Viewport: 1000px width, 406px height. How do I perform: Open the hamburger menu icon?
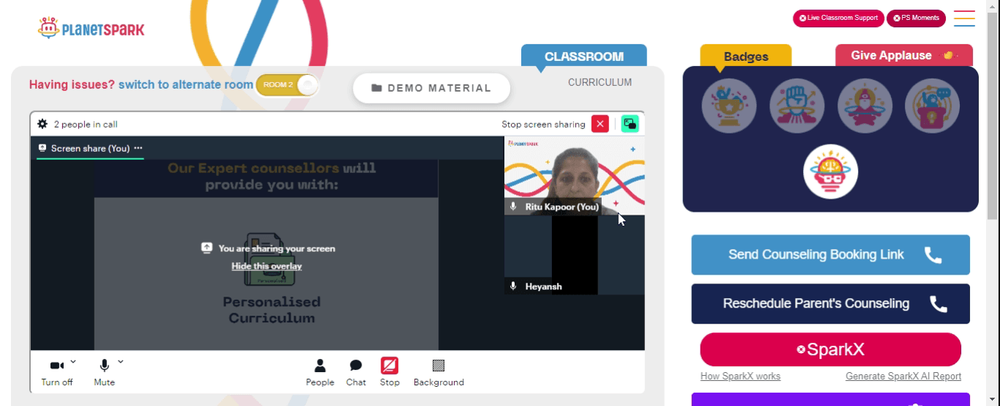(x=964, y=18)
